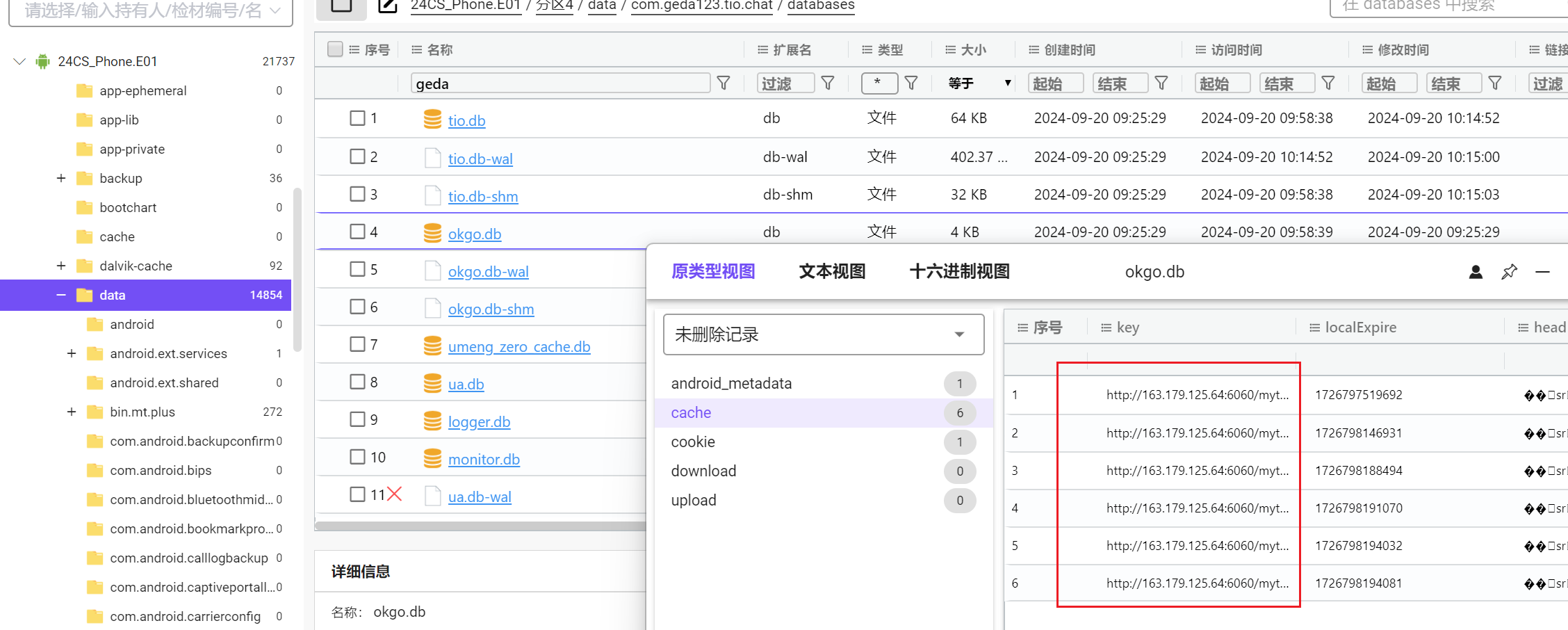Check the box for row 11 ua.db-wal

tap(357, 494)
